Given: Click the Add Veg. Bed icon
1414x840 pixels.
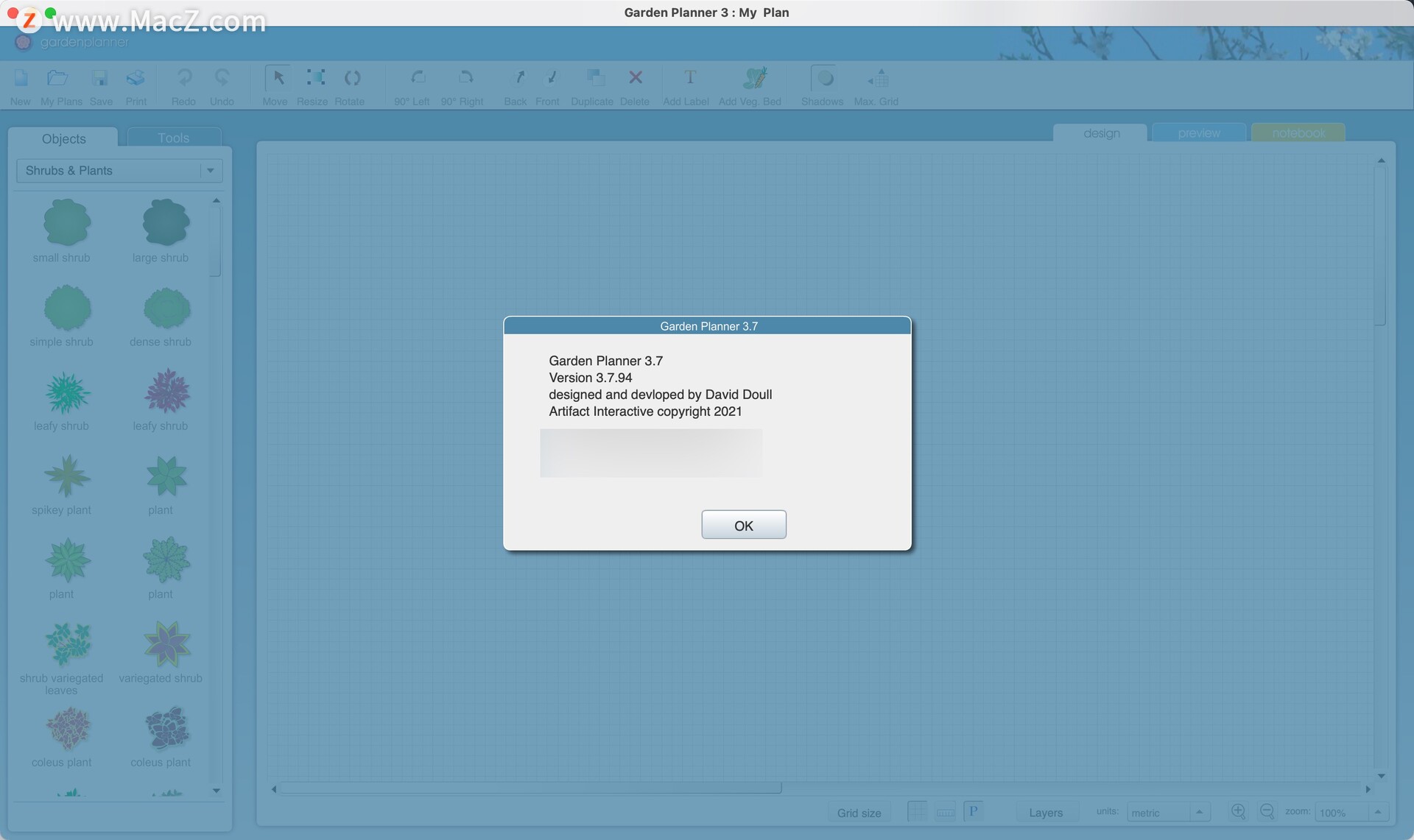Looking at the screenshot, I should [x=754, y=77].
